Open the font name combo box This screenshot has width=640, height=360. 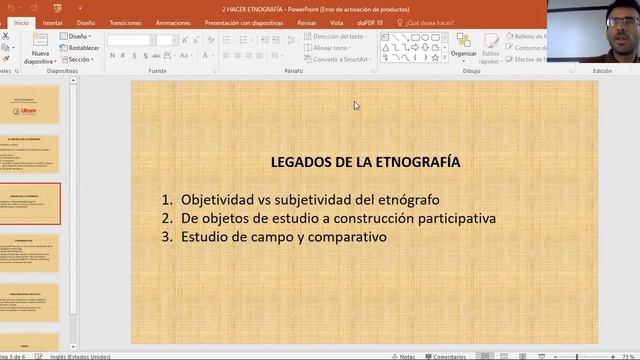[131, 40]
